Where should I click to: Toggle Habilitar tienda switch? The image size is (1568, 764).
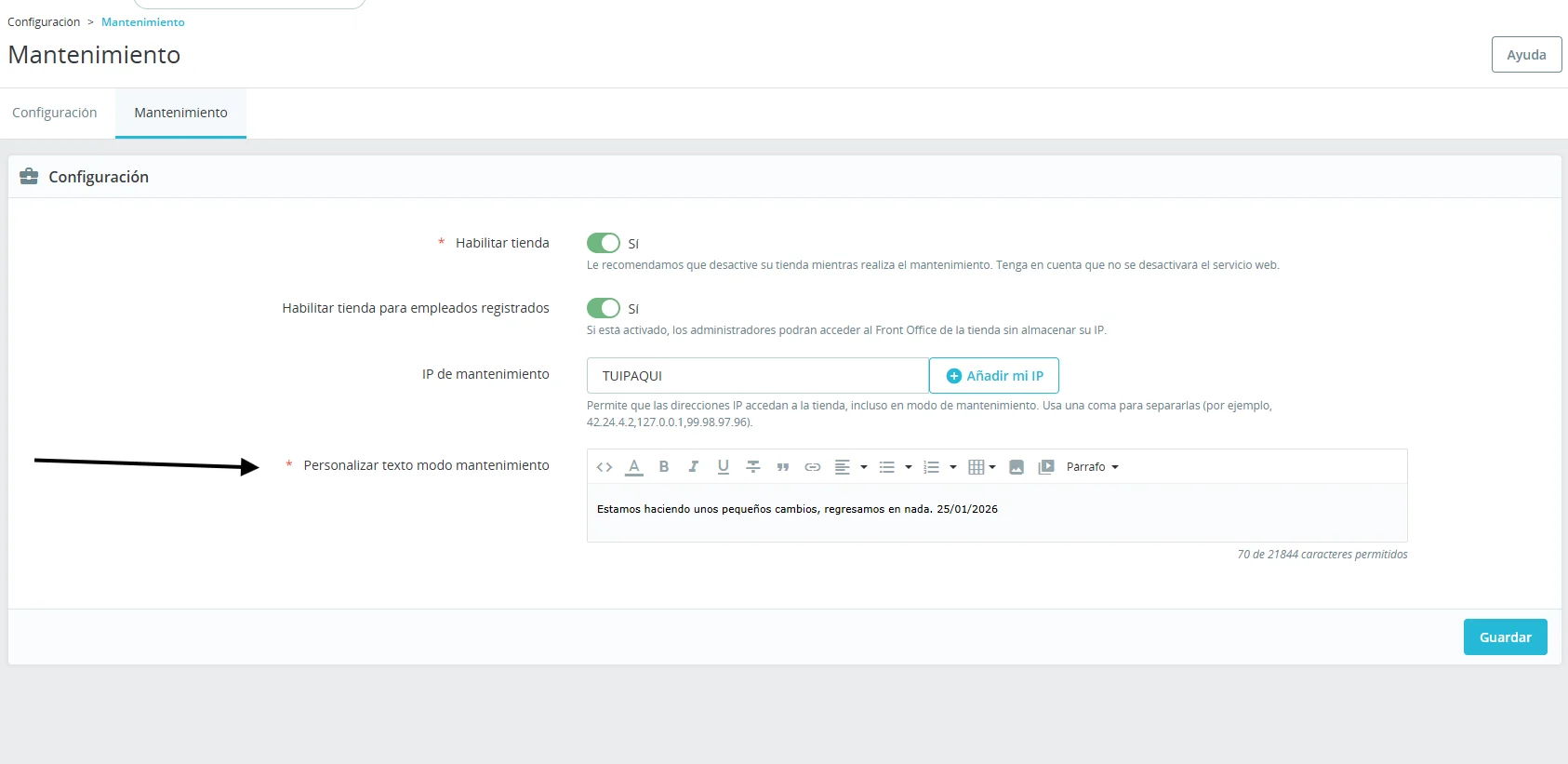(604, 243)
